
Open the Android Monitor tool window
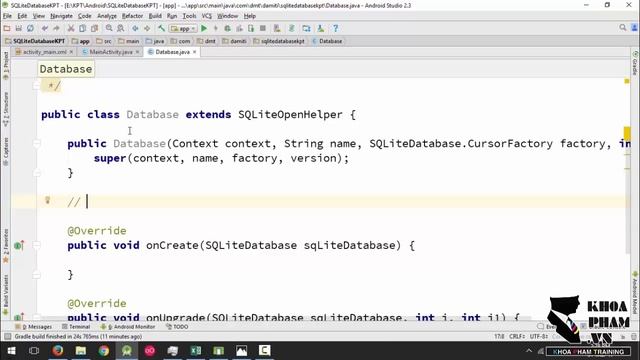[x=128, y=327]
